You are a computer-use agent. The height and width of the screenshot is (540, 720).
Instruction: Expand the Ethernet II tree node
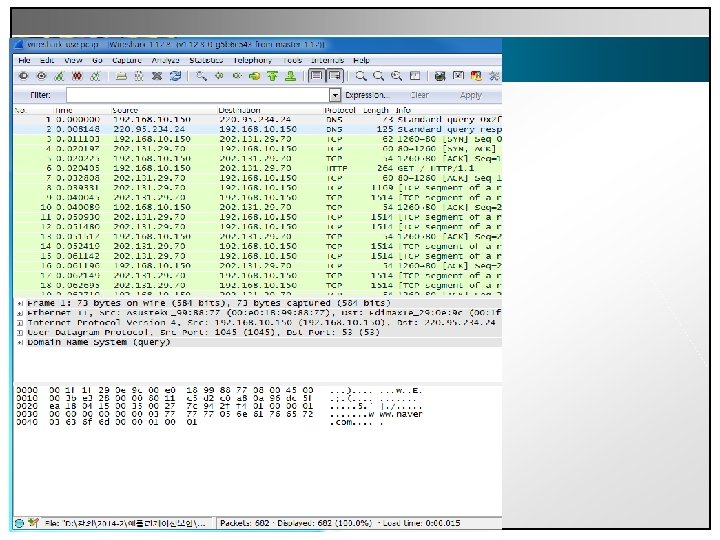20,313
